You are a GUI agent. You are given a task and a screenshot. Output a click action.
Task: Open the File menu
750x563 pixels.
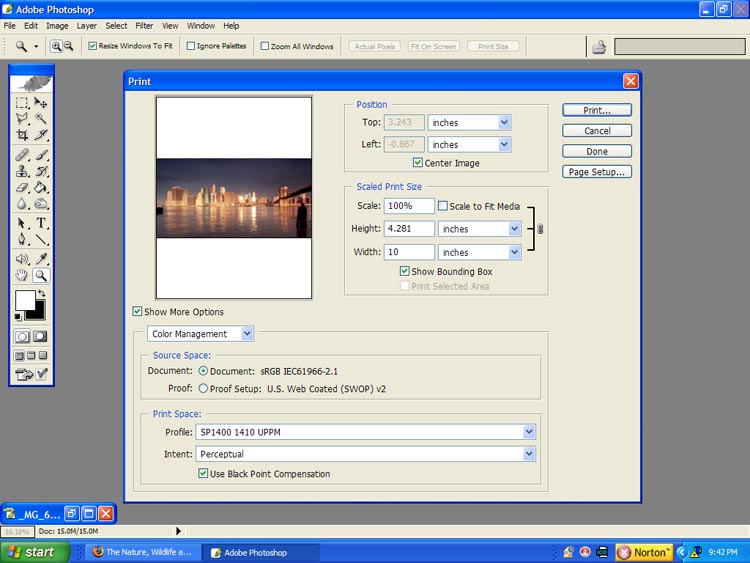10,26
